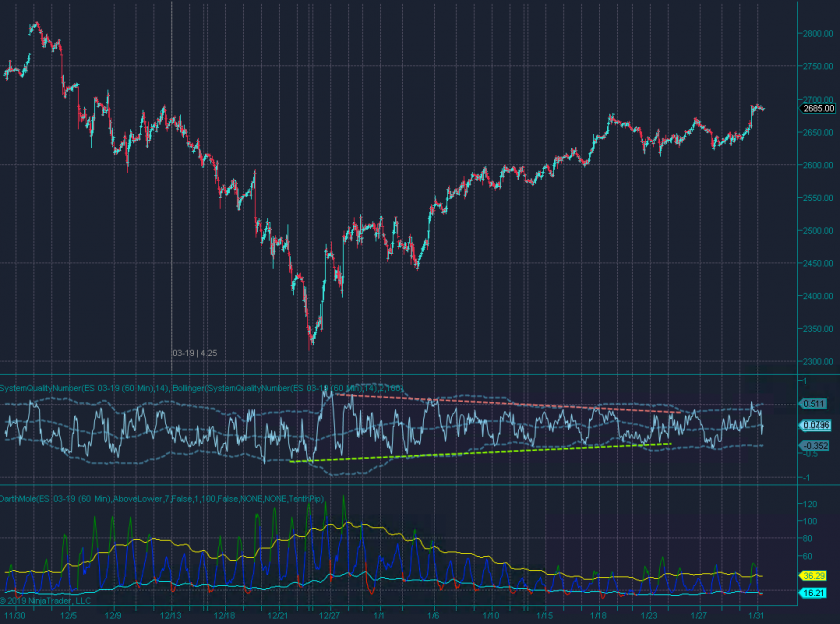The image size is (840, 624).
Task: Click the '03-19 | 4.25' chart label
Action: tap(194, 352)
